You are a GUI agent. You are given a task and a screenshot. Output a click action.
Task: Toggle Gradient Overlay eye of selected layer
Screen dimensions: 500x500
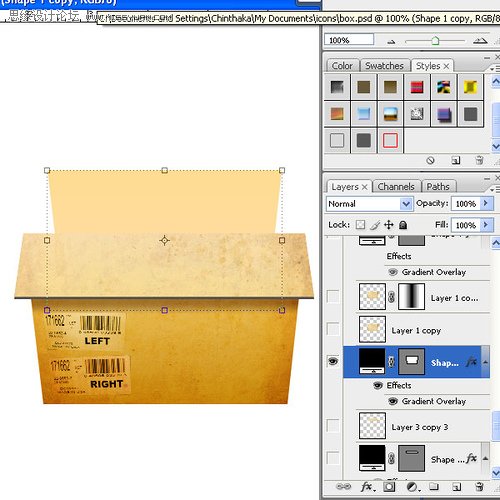pos(393,401)
